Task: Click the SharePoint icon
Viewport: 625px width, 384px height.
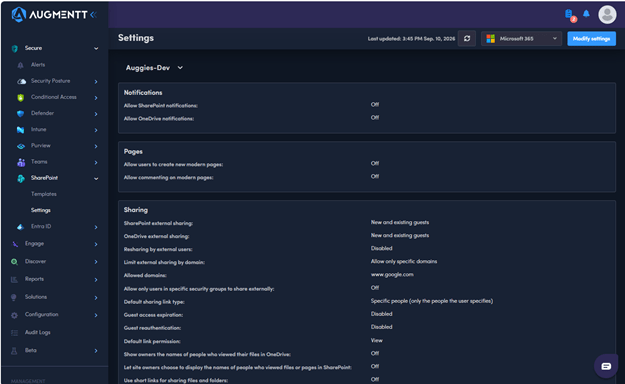Action: (21, 178)
